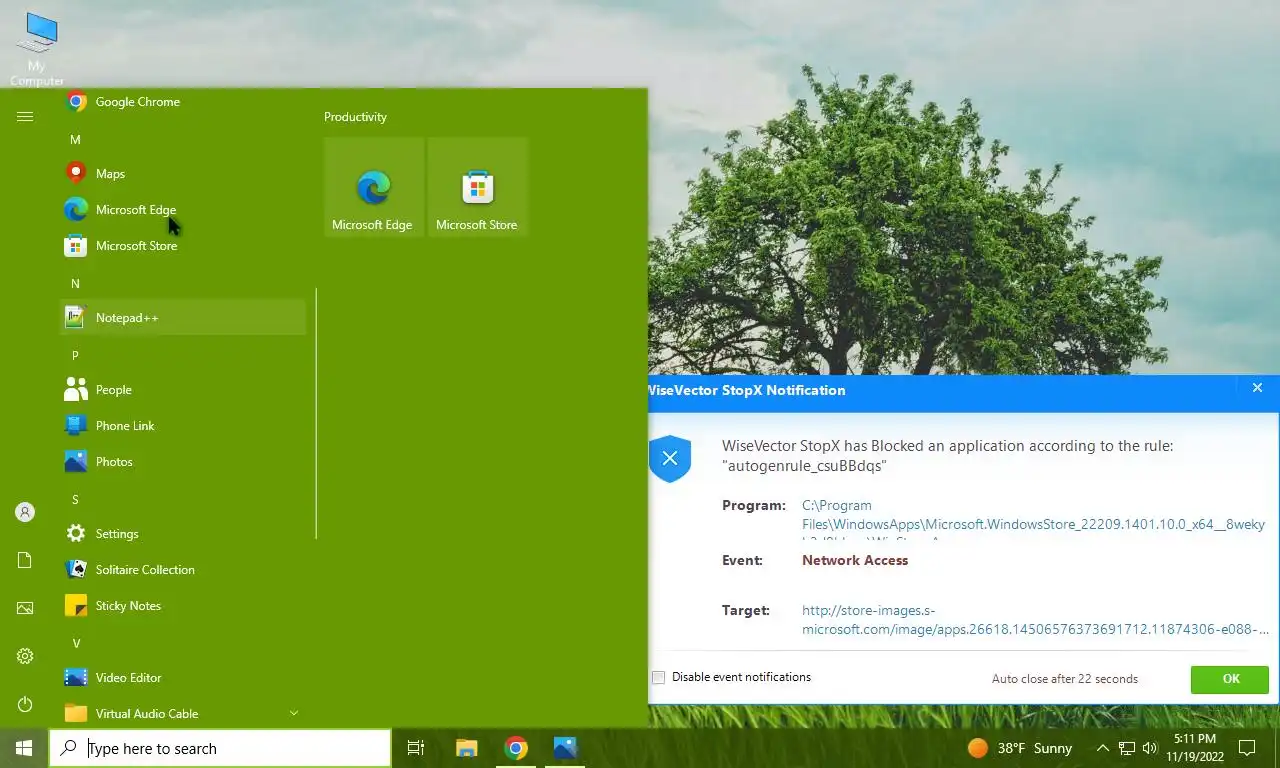Click the M letter header in app list
The image size is (1280, 768).
click(x=75, y=140)
